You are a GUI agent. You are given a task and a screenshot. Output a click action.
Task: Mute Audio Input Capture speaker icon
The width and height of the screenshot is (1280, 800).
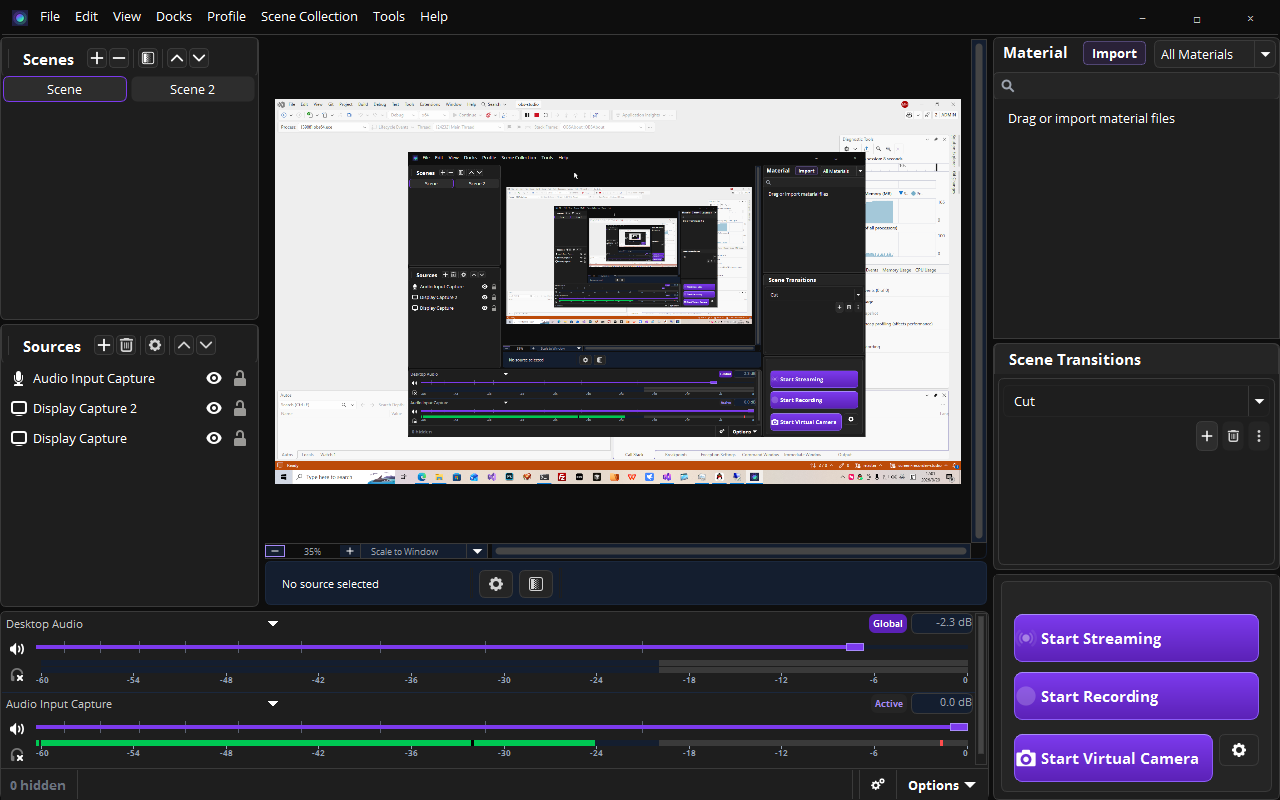click(16, 728)
